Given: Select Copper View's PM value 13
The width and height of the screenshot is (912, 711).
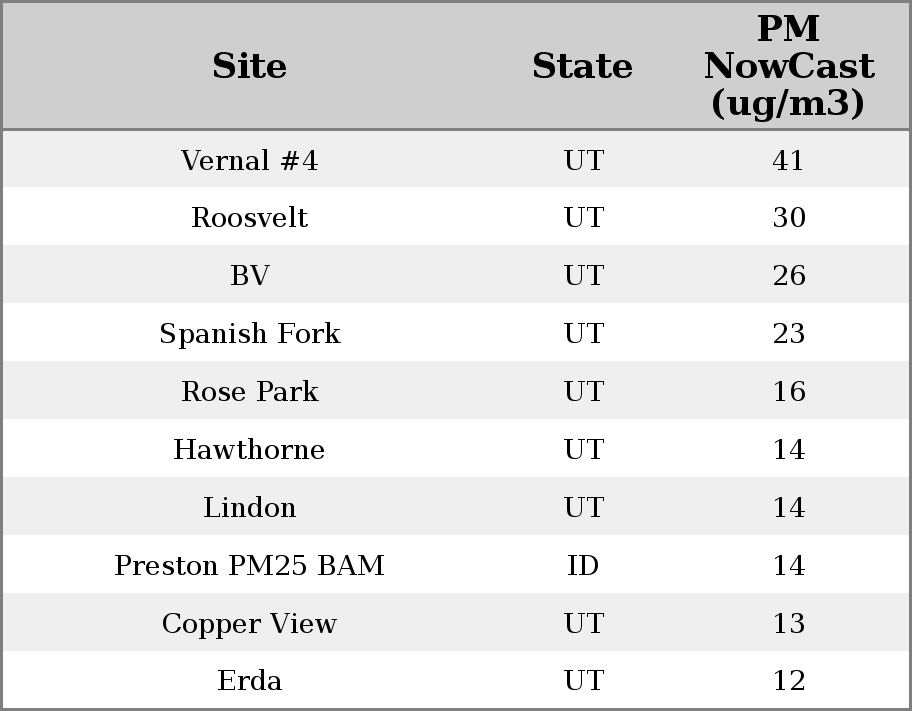Looking at the screenshot, I should (788, 624).
